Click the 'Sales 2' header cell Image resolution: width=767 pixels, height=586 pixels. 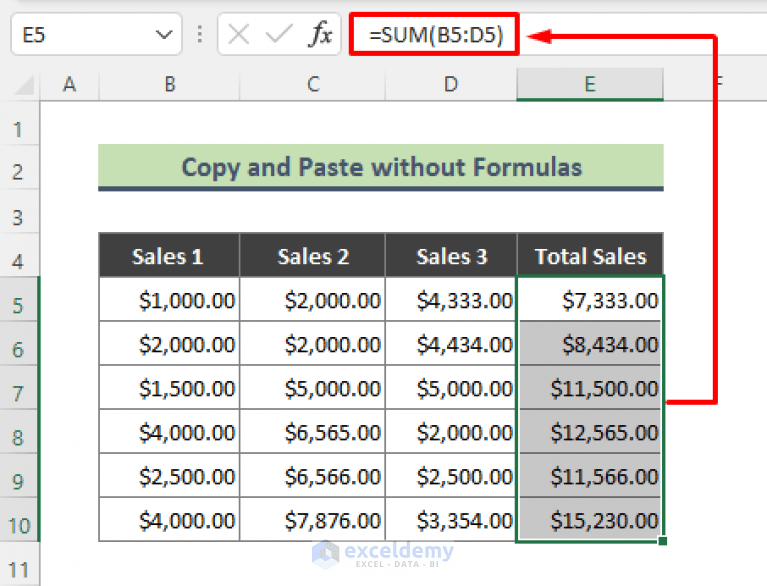[x=313, y=256]
